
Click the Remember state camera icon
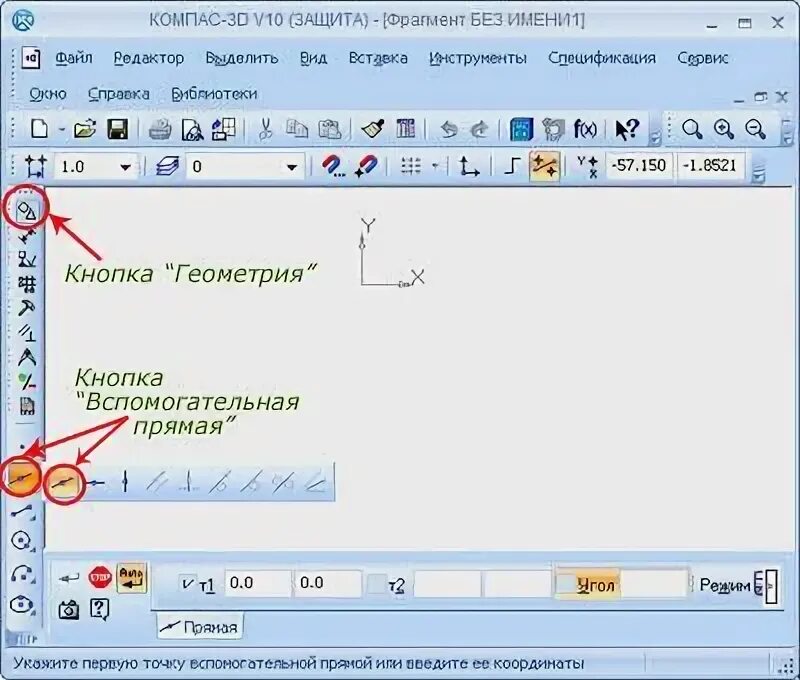point(68,609)
